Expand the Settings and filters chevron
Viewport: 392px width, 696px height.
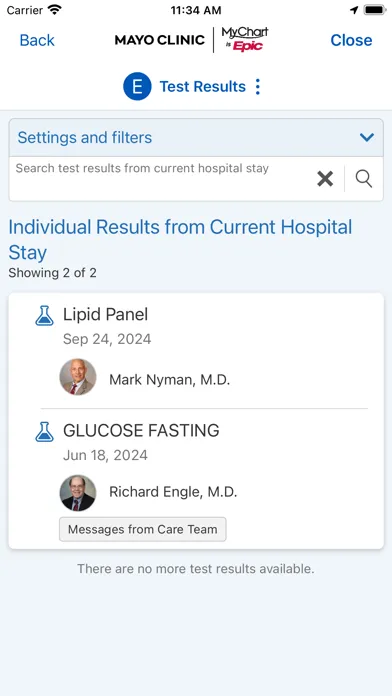point(367,137)
